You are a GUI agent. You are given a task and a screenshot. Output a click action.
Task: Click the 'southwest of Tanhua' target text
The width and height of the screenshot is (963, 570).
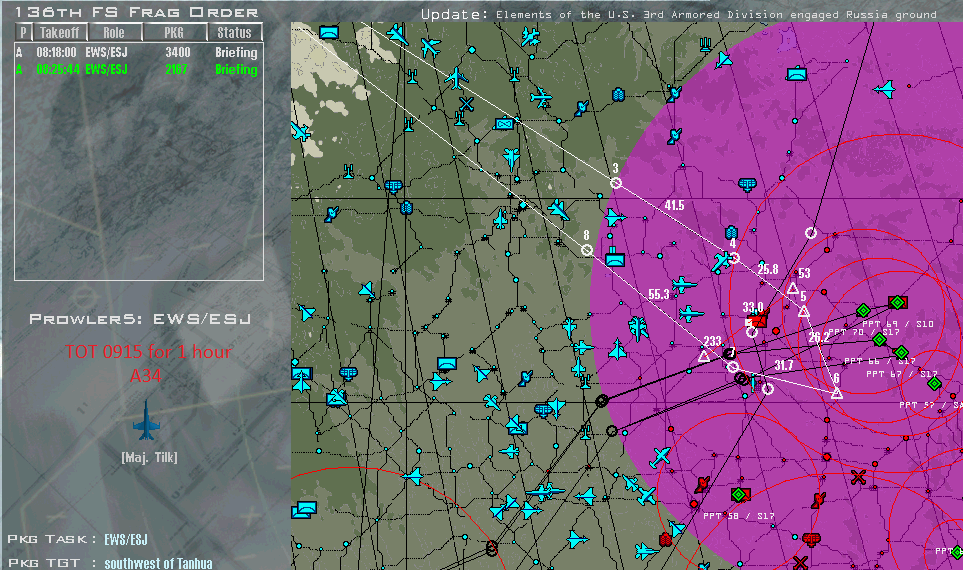(158, 563)
